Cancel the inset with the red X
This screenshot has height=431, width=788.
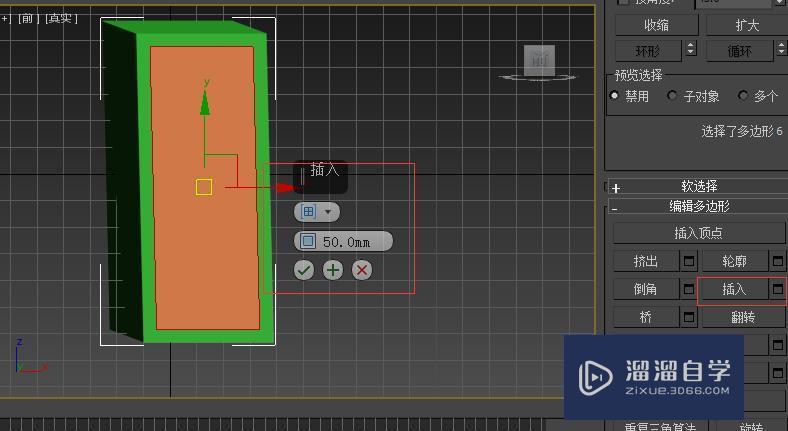pyautogui.click(x=362, y=270)
